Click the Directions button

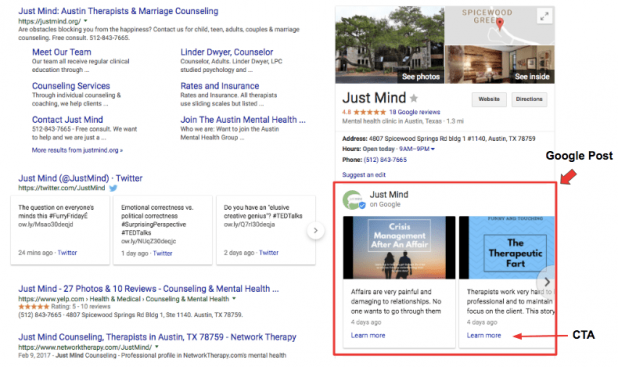pos(529,99)
